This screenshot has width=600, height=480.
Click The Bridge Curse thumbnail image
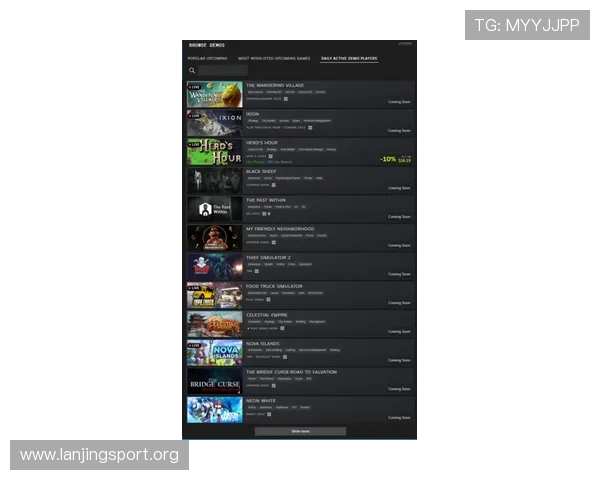[215, 381]
